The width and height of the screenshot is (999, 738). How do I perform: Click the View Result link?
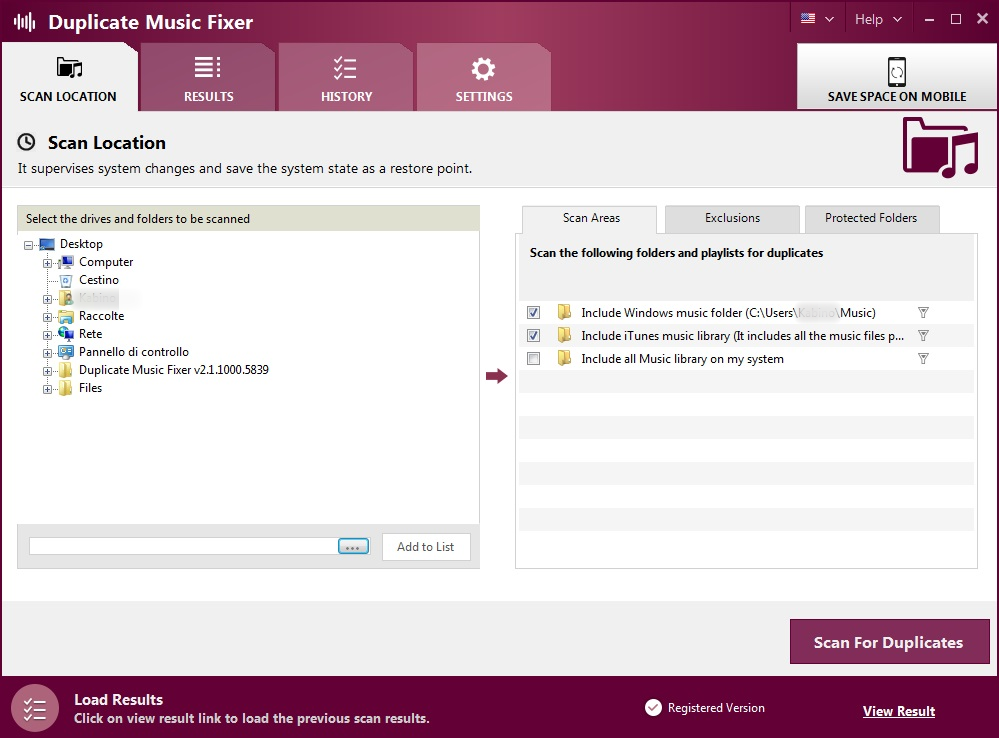[898, 711]
